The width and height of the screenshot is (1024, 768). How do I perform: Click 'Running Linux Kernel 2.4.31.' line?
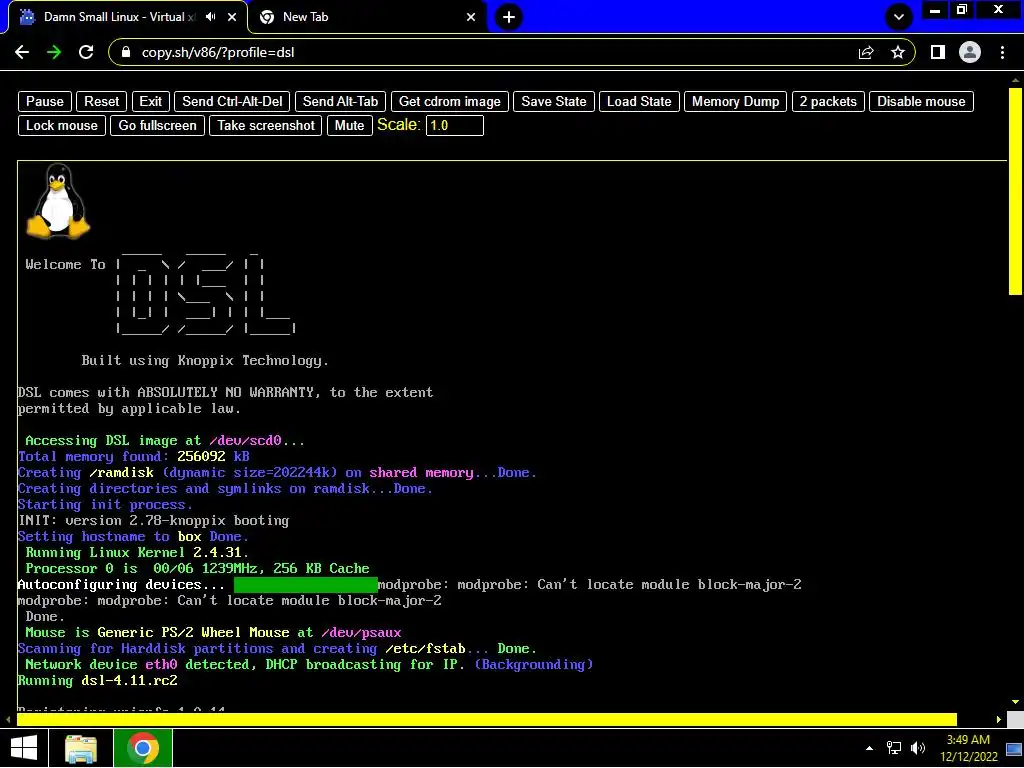[x=137, y=552]
